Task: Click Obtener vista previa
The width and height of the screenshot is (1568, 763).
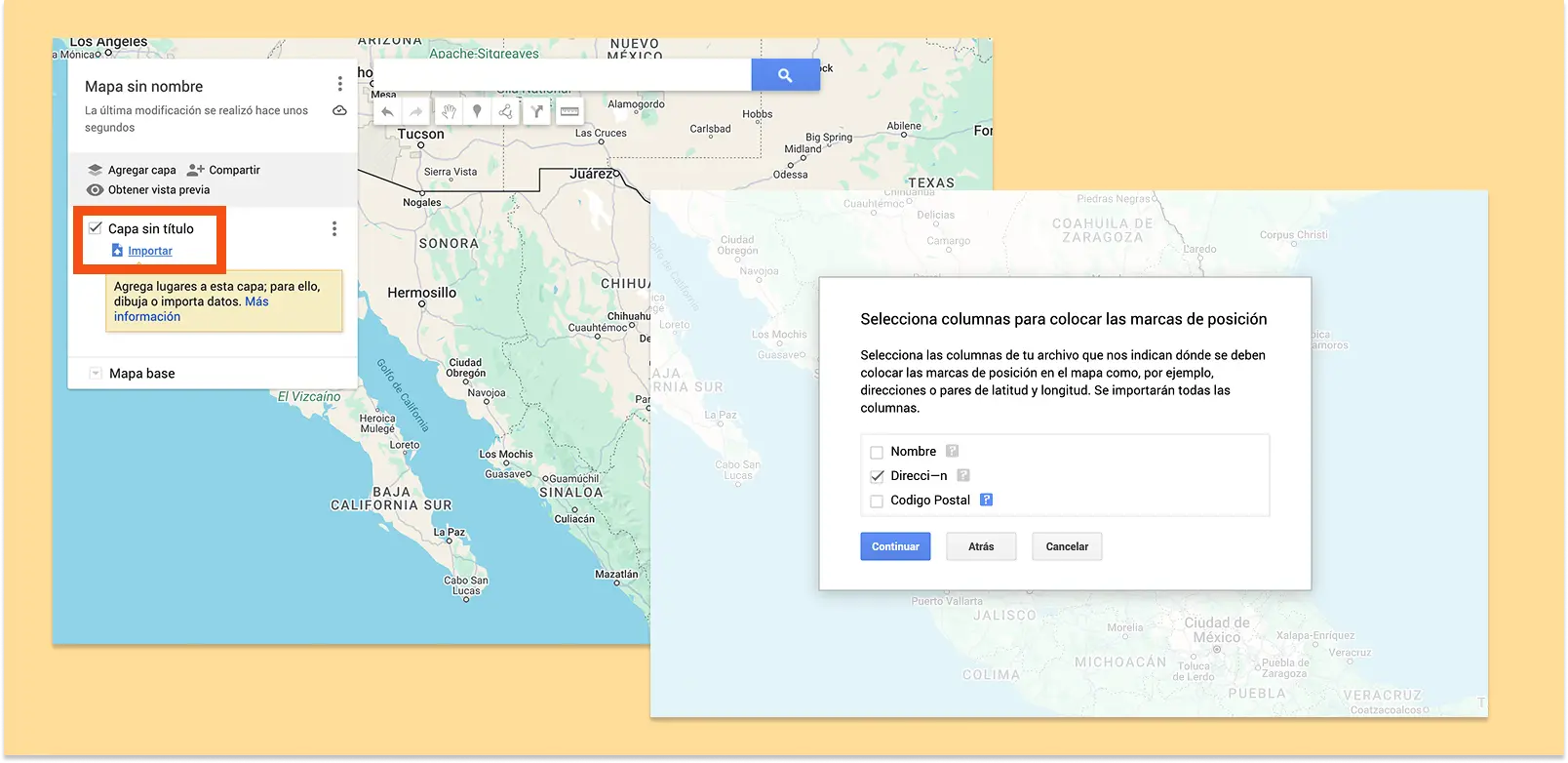Action: pos(159,190)
